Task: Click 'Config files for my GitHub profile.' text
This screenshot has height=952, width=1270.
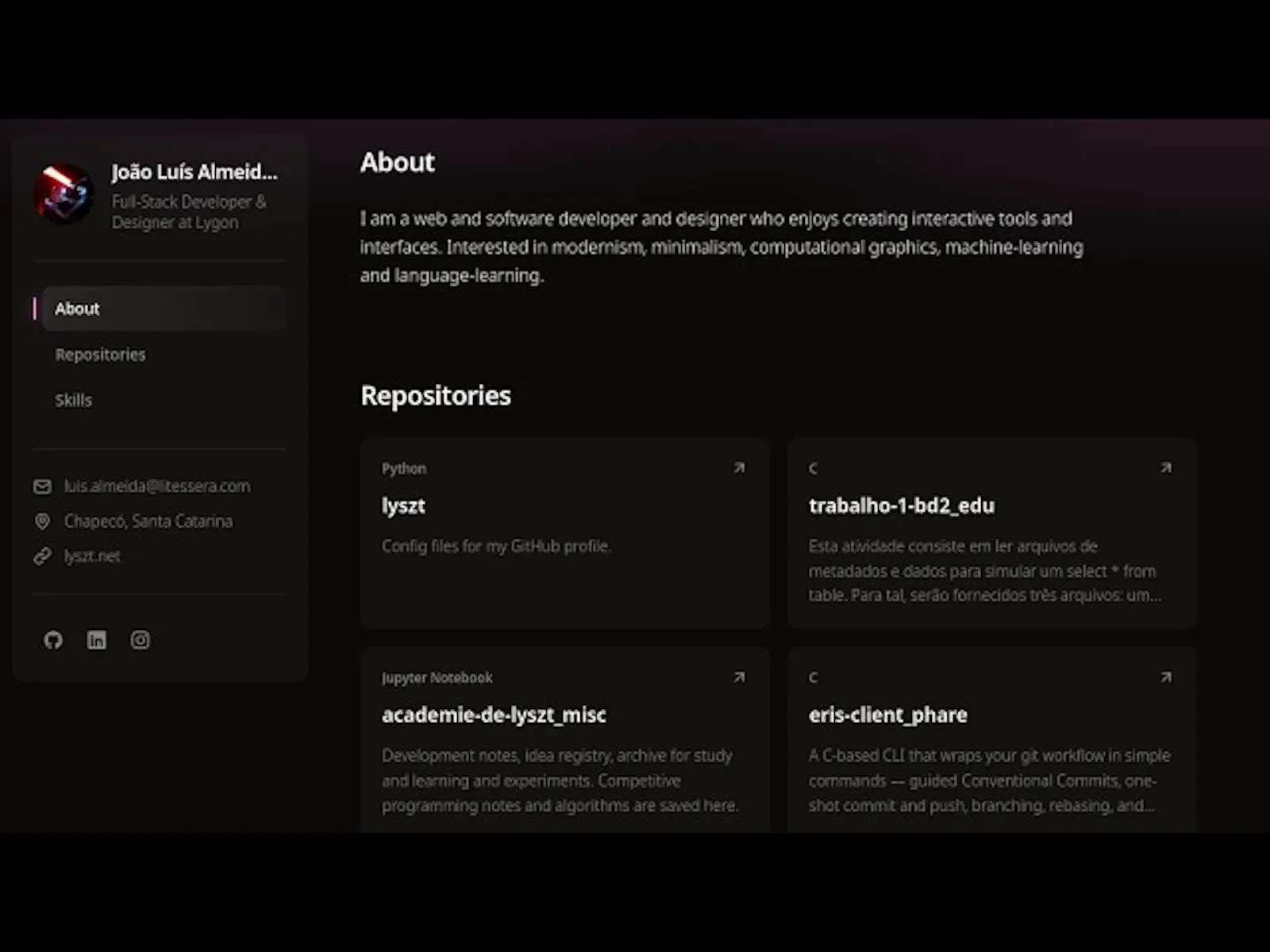Action: point(496,546)
